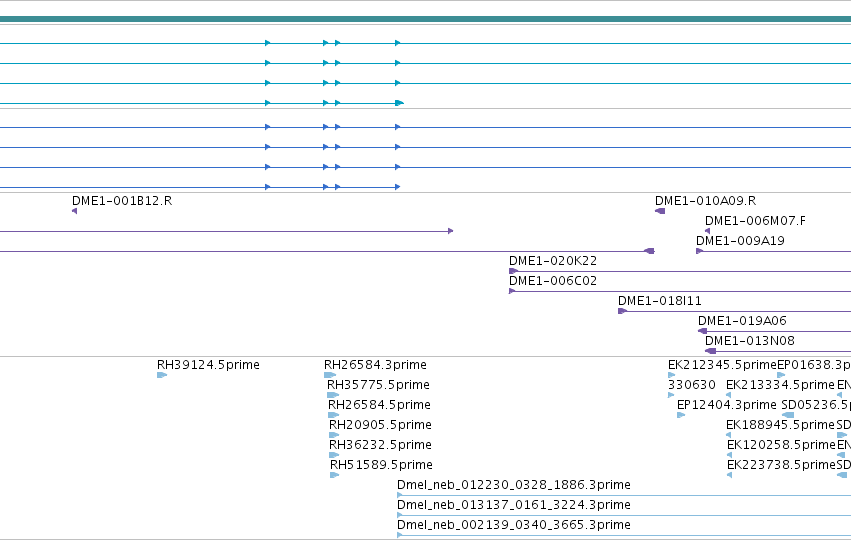The width and height of the screenshot is (851, 540).
Task: Select the DME1-001B12.R feature label
Action: click(122, 201)
